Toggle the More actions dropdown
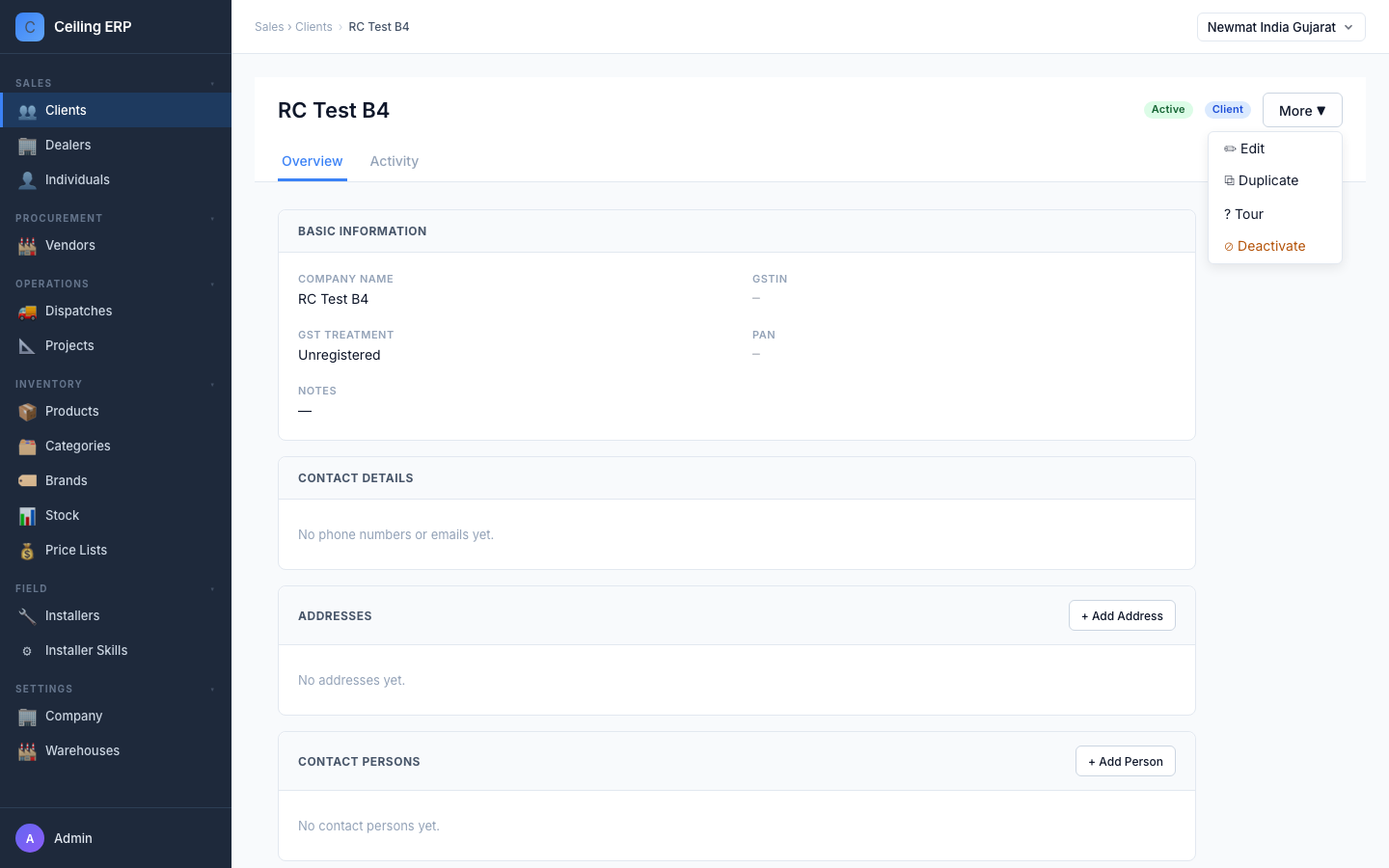 click(x=1302, y=110)
